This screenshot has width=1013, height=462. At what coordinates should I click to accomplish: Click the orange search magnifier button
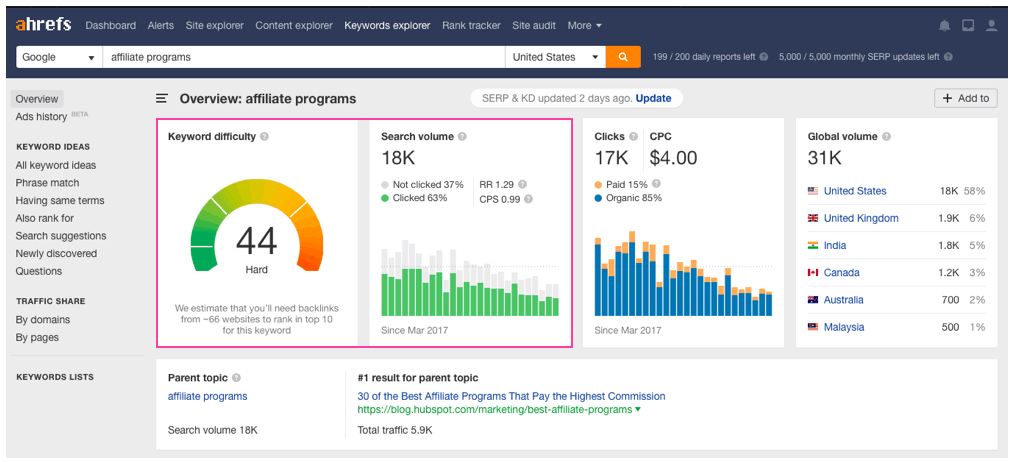pyautogui.click(x=622, y=57)
